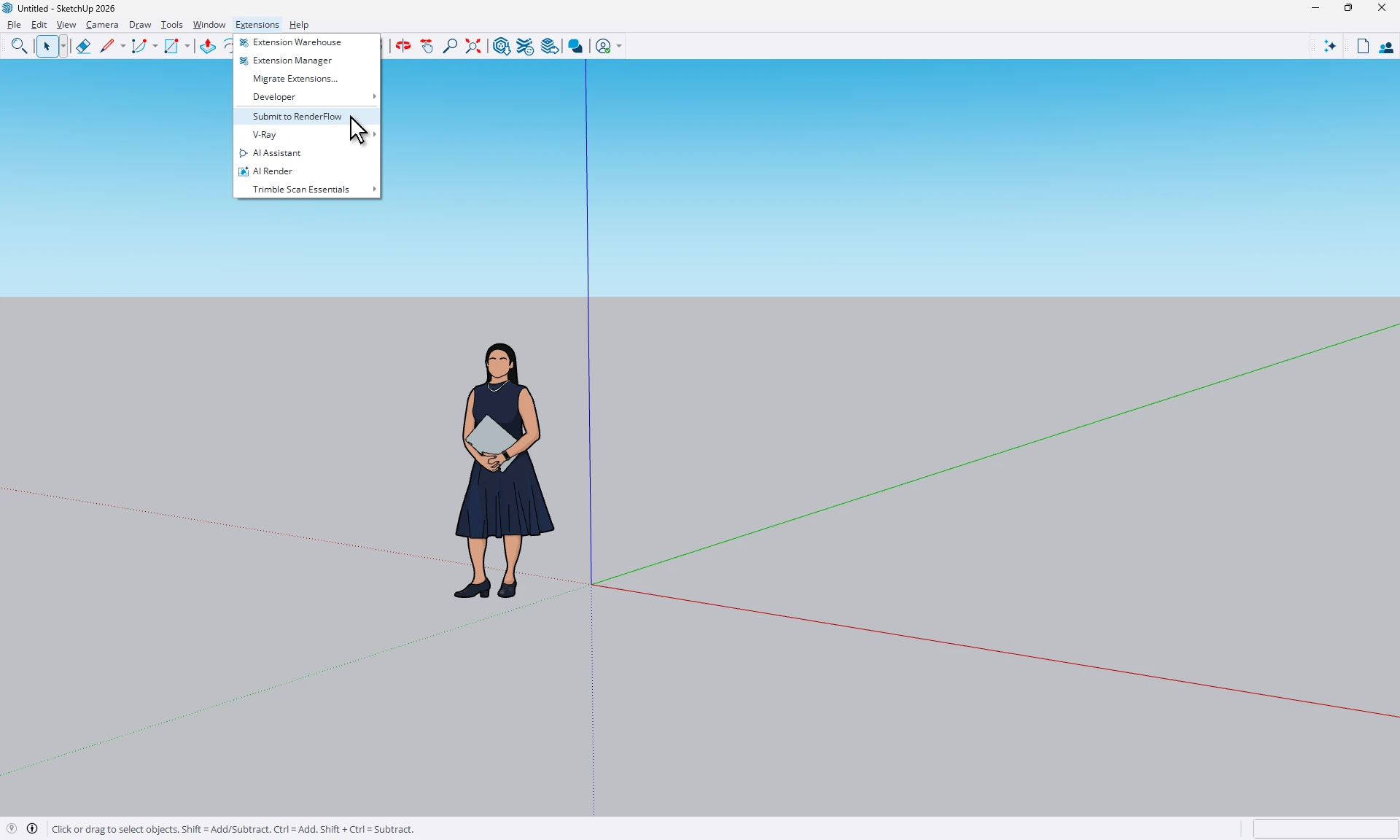Click the SketchUp logo in title bar
1400x840 pixels.
click(x=8, y=8)
